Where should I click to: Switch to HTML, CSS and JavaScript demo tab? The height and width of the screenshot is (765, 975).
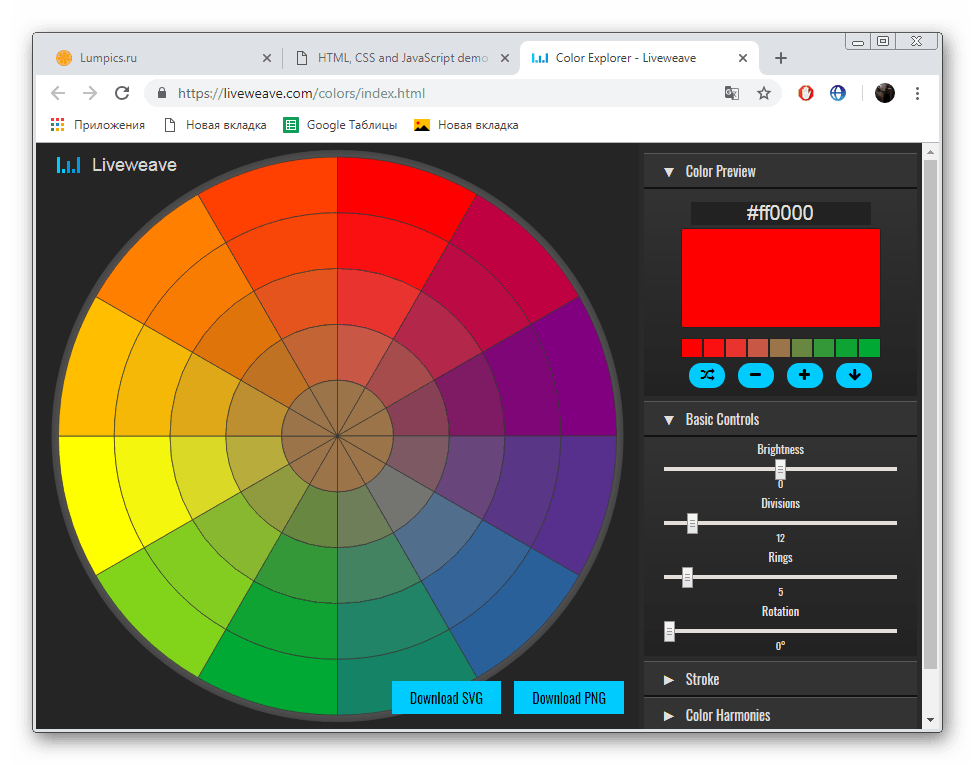(x=400, y=58)
